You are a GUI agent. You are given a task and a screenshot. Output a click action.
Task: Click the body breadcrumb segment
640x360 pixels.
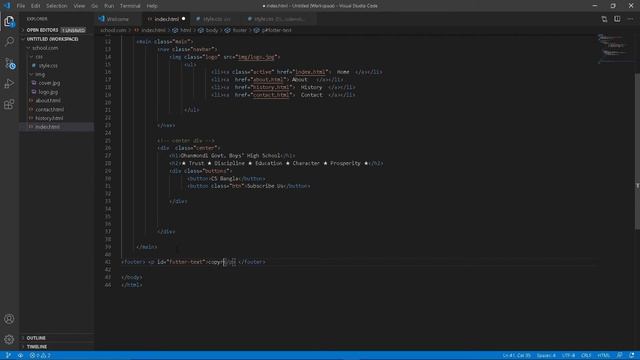(211, 30)
